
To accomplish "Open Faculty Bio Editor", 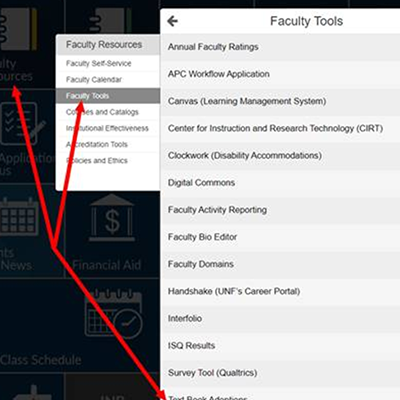I will 280,237.
